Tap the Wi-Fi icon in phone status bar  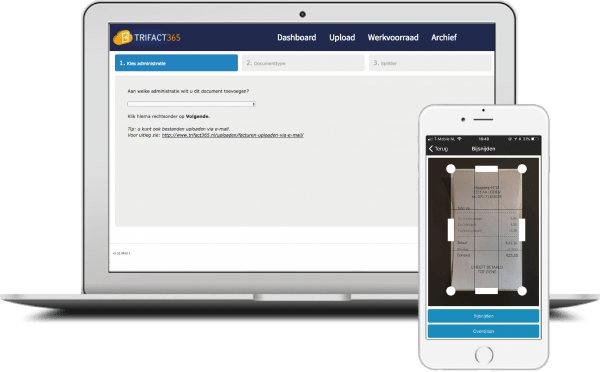click(460, 139)
